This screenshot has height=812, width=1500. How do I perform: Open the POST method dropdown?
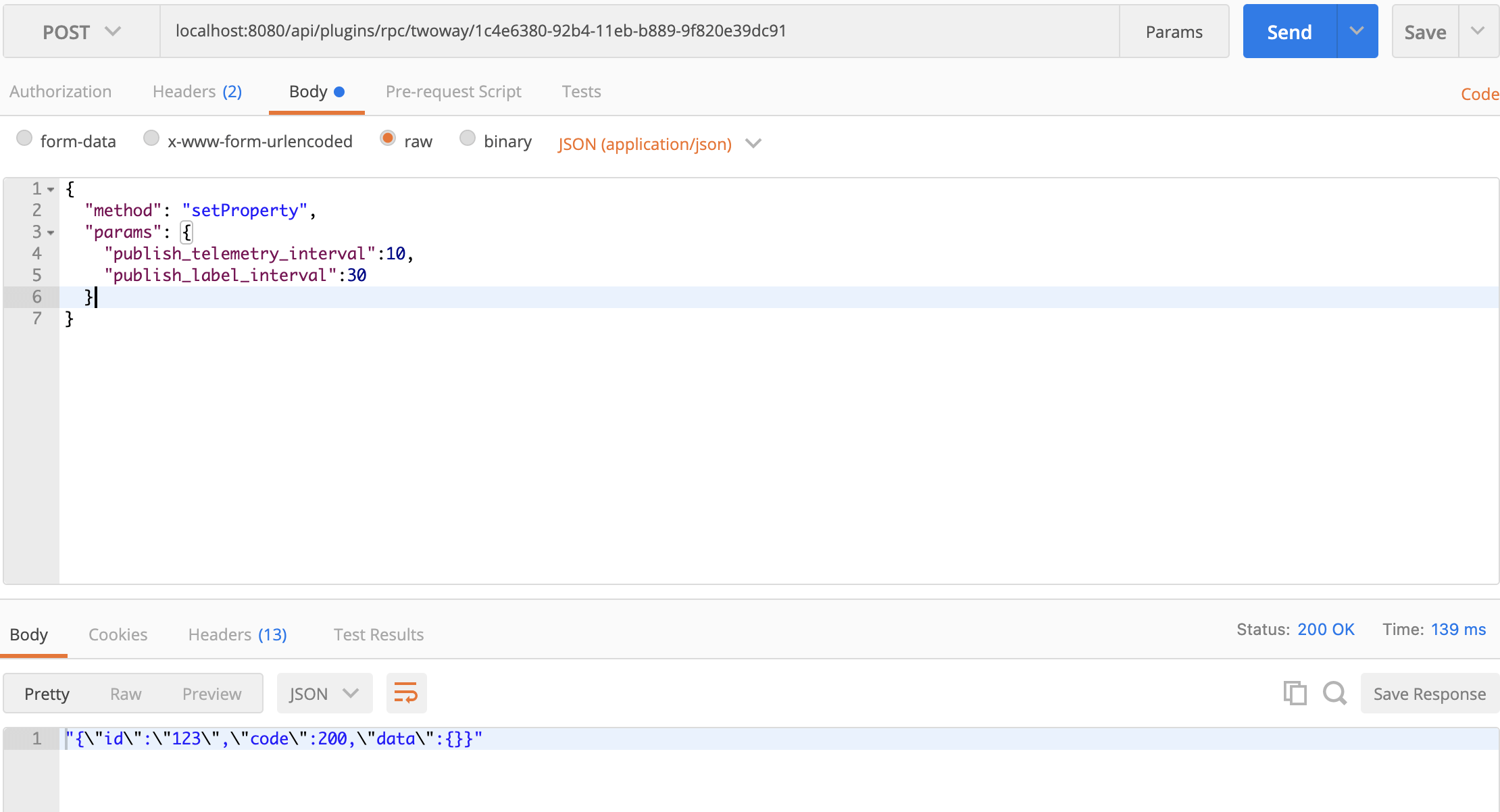pyautogui.click(x=81, y=32)
